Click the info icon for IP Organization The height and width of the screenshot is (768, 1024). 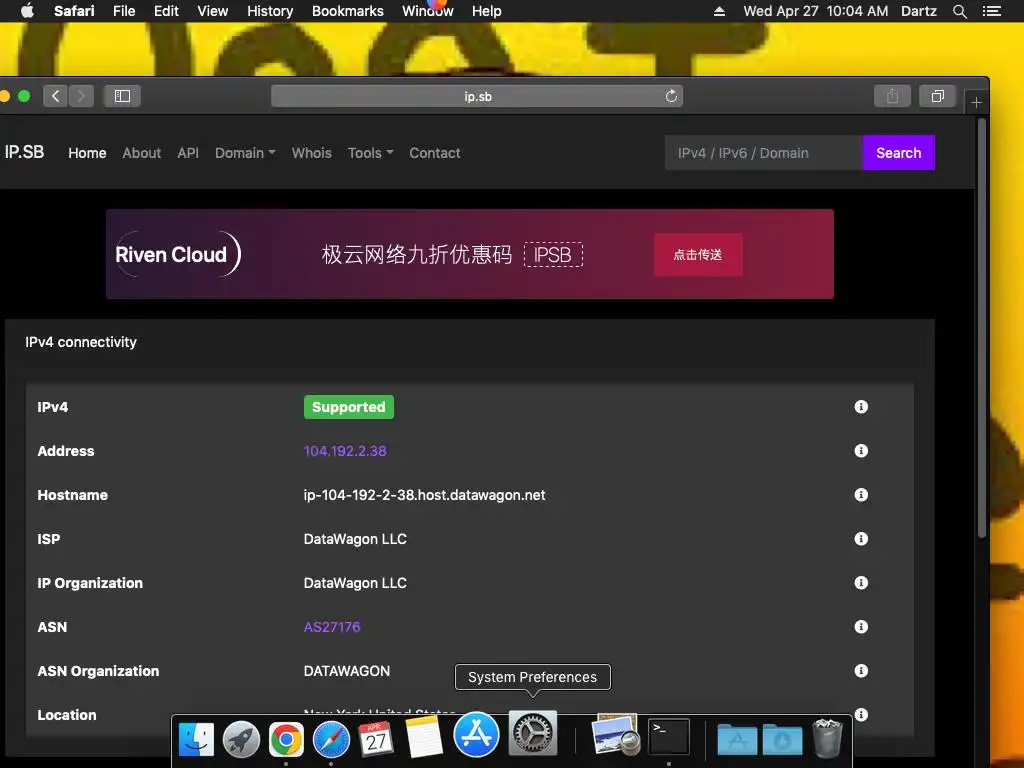(861, 583)
